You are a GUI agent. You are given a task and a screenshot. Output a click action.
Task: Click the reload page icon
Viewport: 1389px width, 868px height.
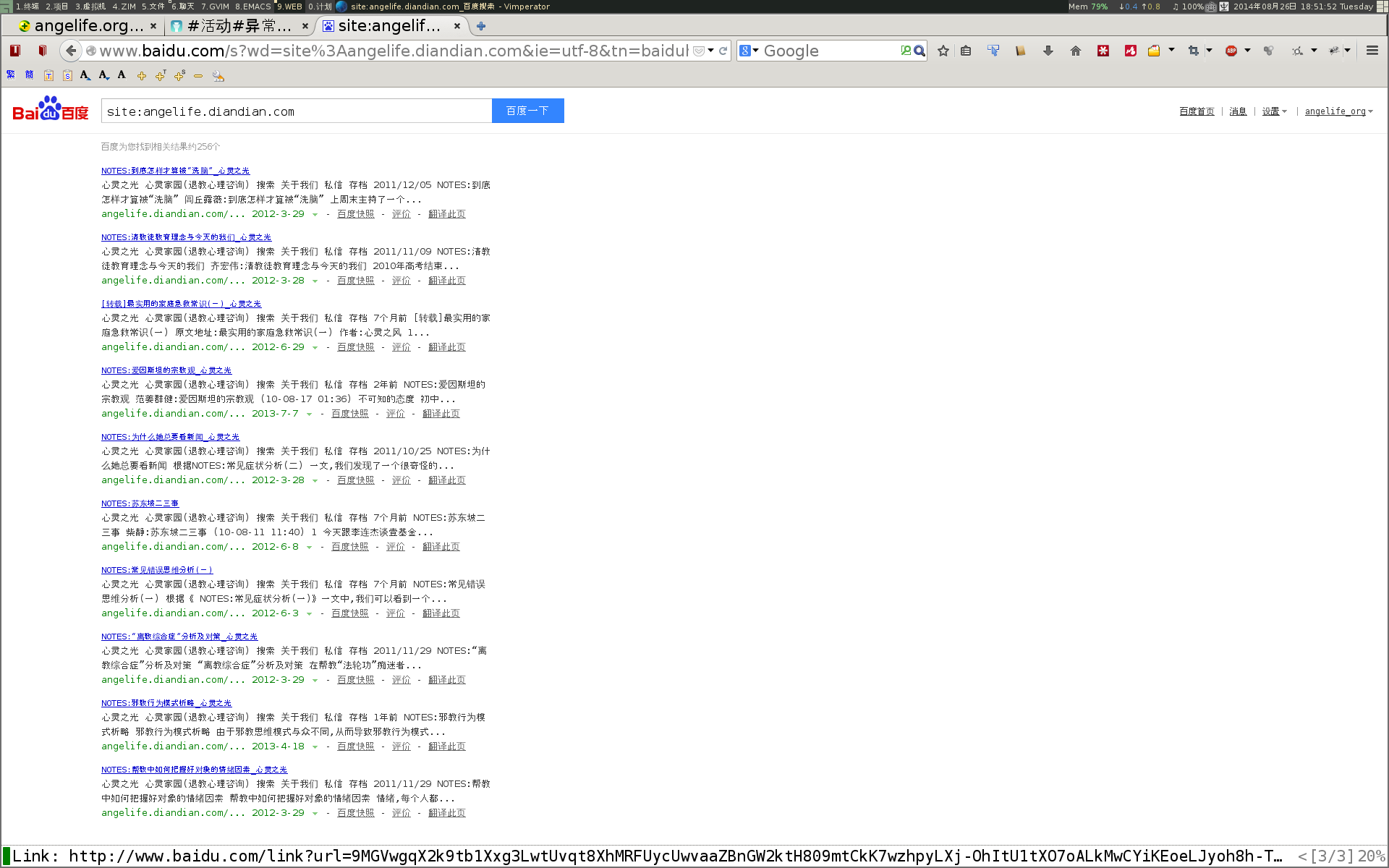click(x=723, y=51)
